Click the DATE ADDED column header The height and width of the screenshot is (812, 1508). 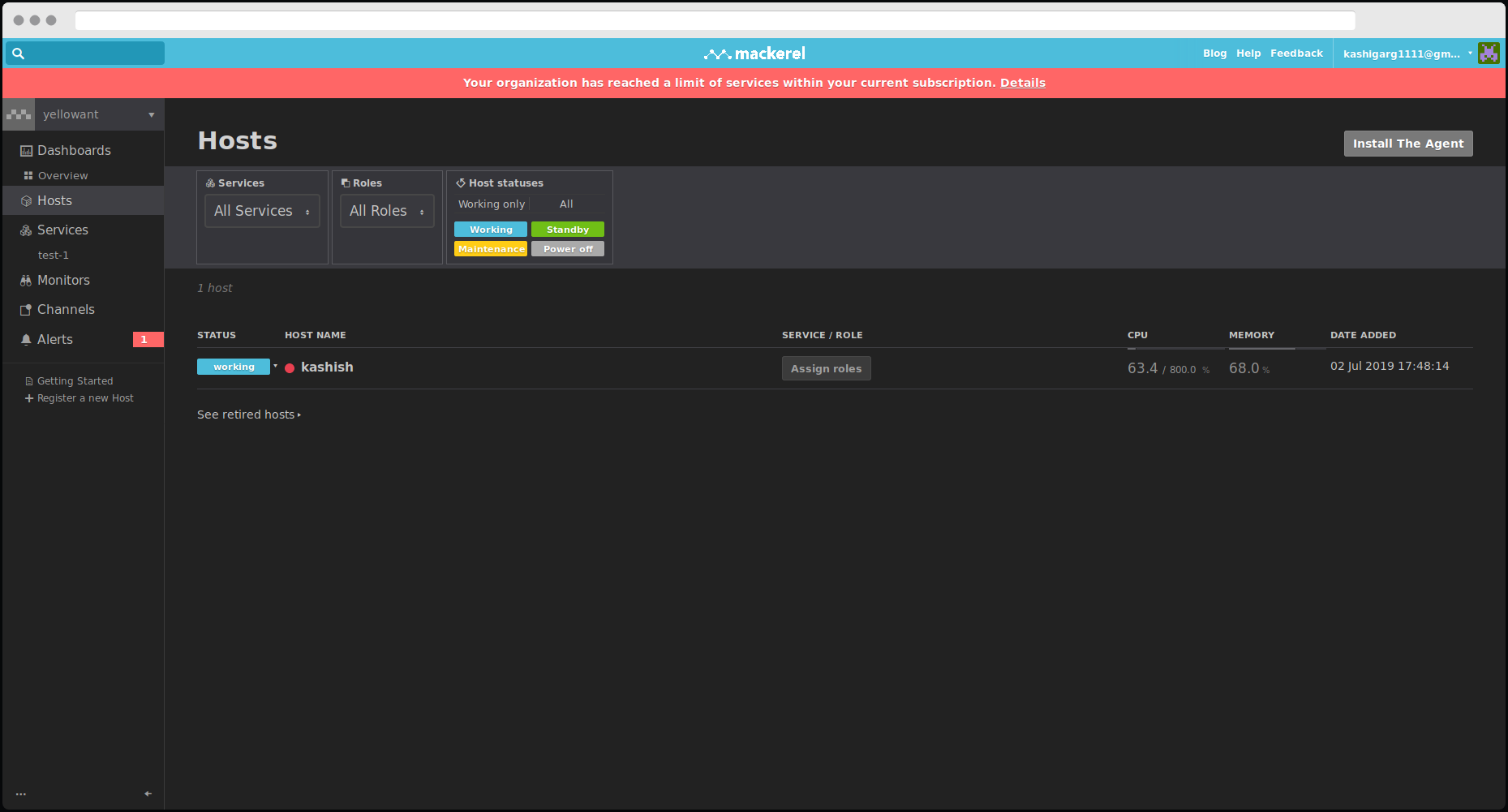1364,335
